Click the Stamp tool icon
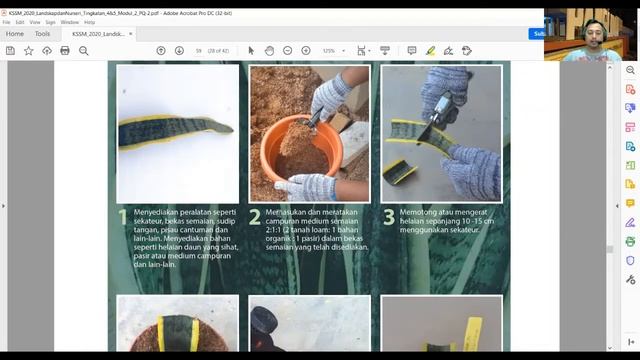The width and height of the screenshot is (640, 360). (467, 51)
